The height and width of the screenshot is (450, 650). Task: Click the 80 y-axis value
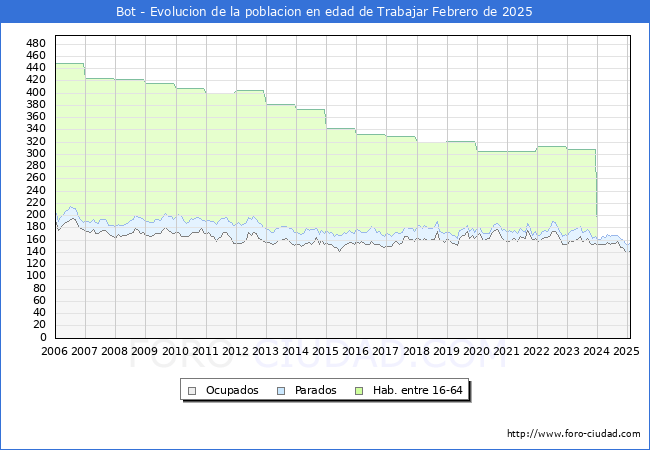pyautogui.click(x=39, y=288)
